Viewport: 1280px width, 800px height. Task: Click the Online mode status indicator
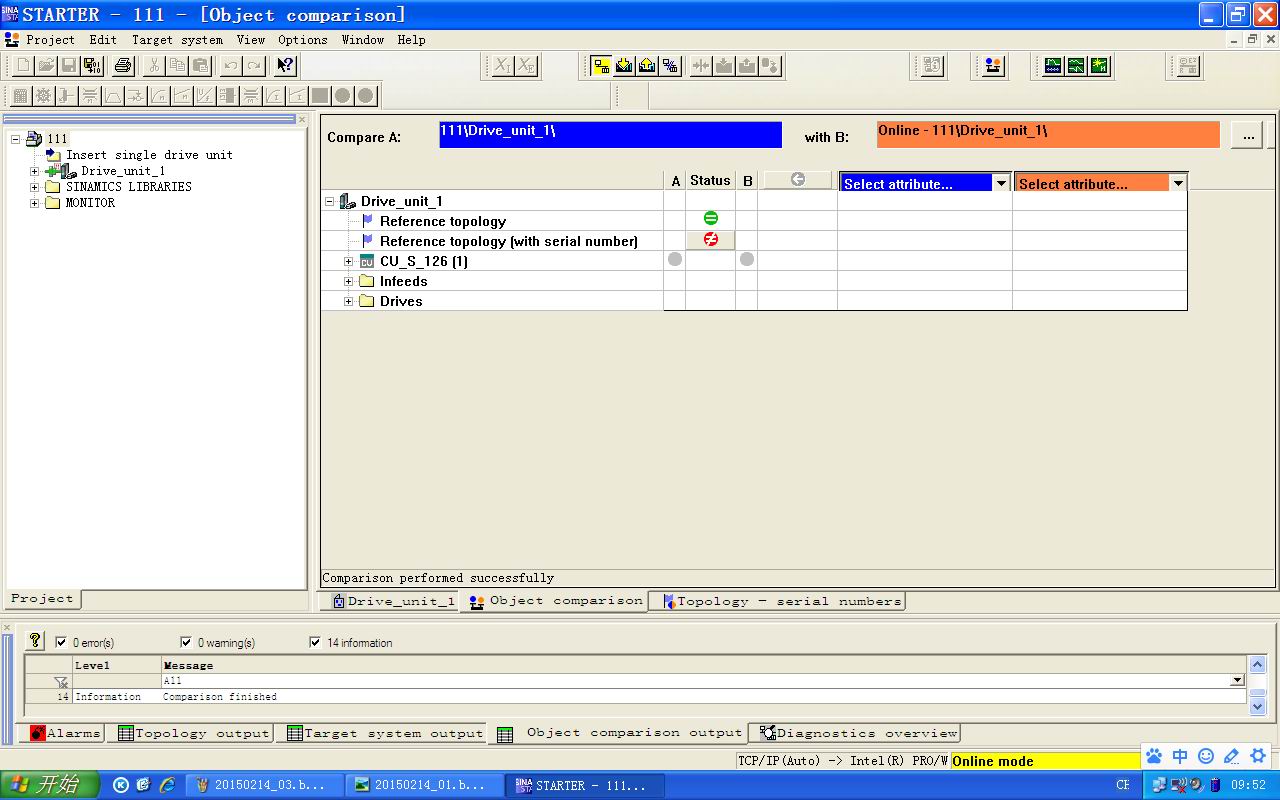(x=1045, y=761)
